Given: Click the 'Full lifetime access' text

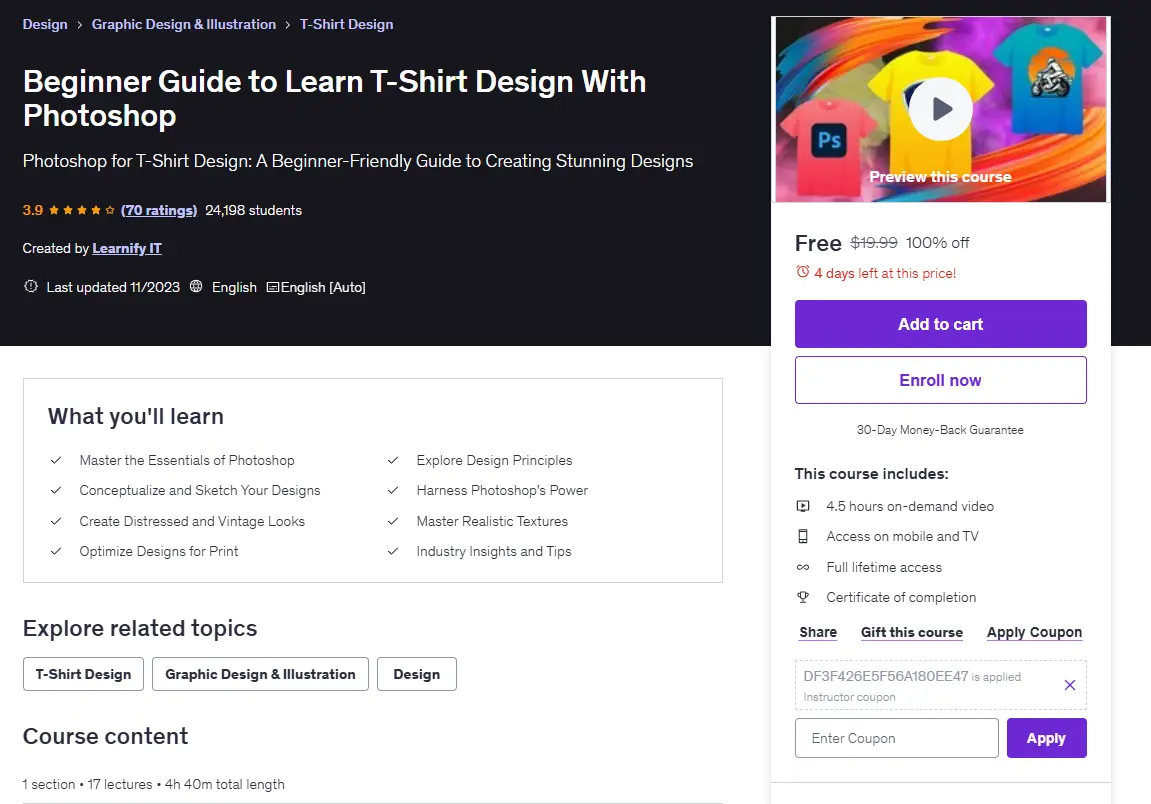Looking at the screenshot, I should (884, 568).
